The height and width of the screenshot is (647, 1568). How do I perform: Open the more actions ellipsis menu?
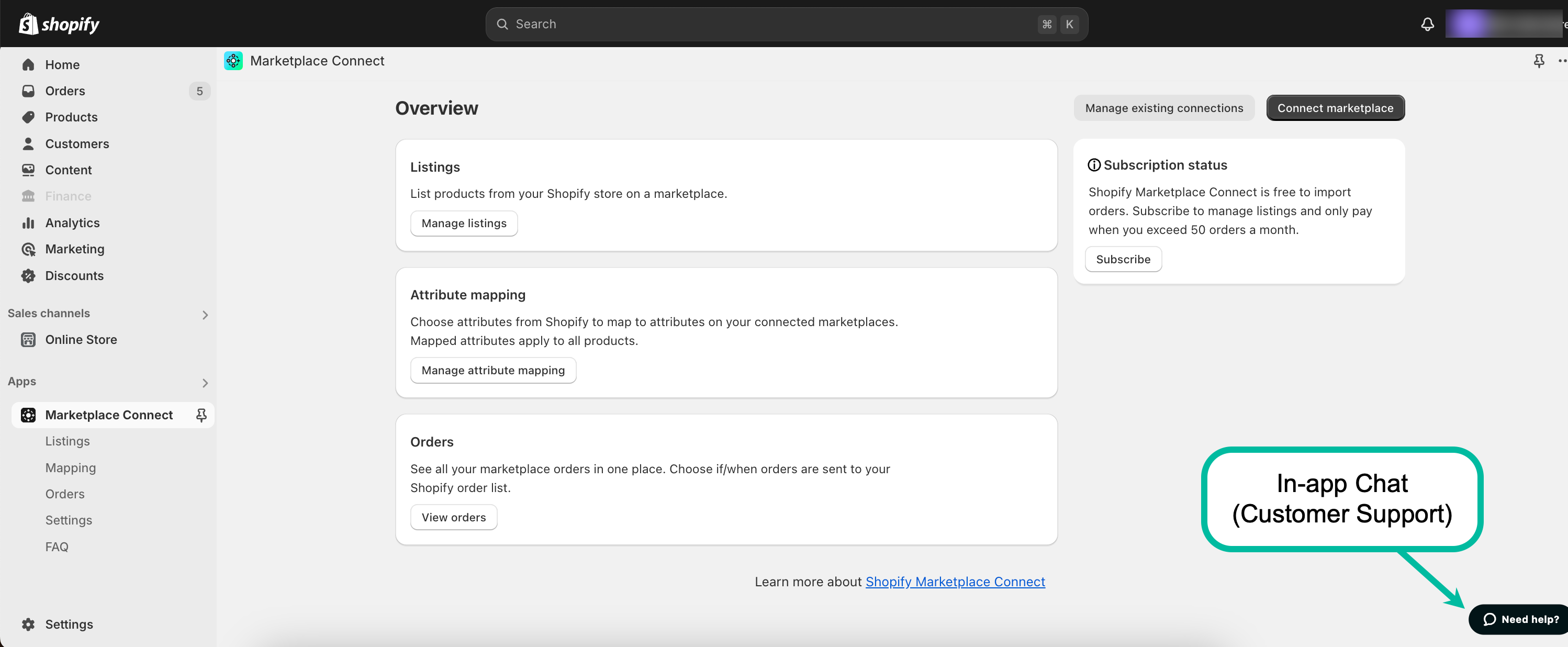1562,61
